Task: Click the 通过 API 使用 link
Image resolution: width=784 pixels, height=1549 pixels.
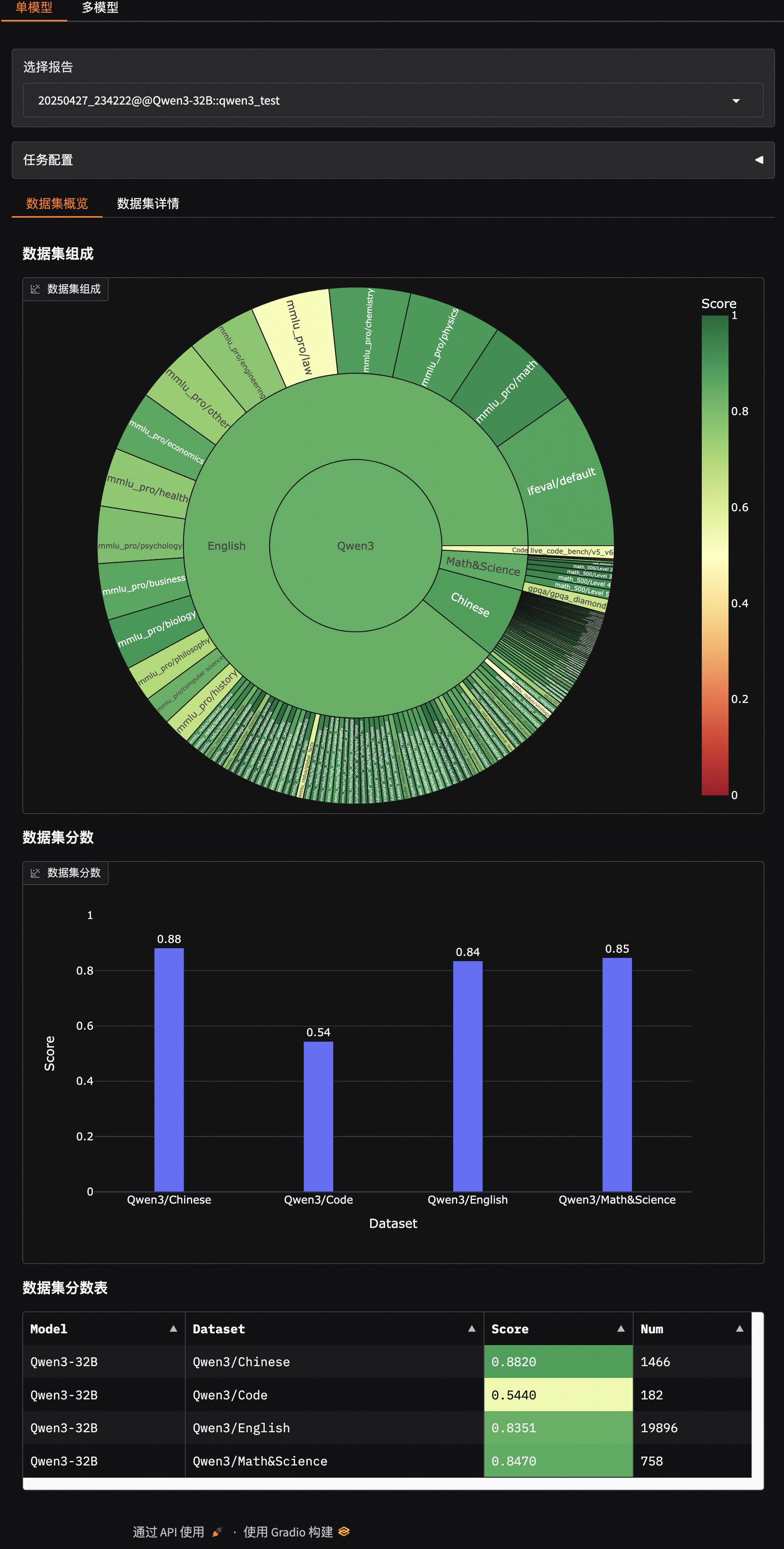Action: pos(169,1532)
